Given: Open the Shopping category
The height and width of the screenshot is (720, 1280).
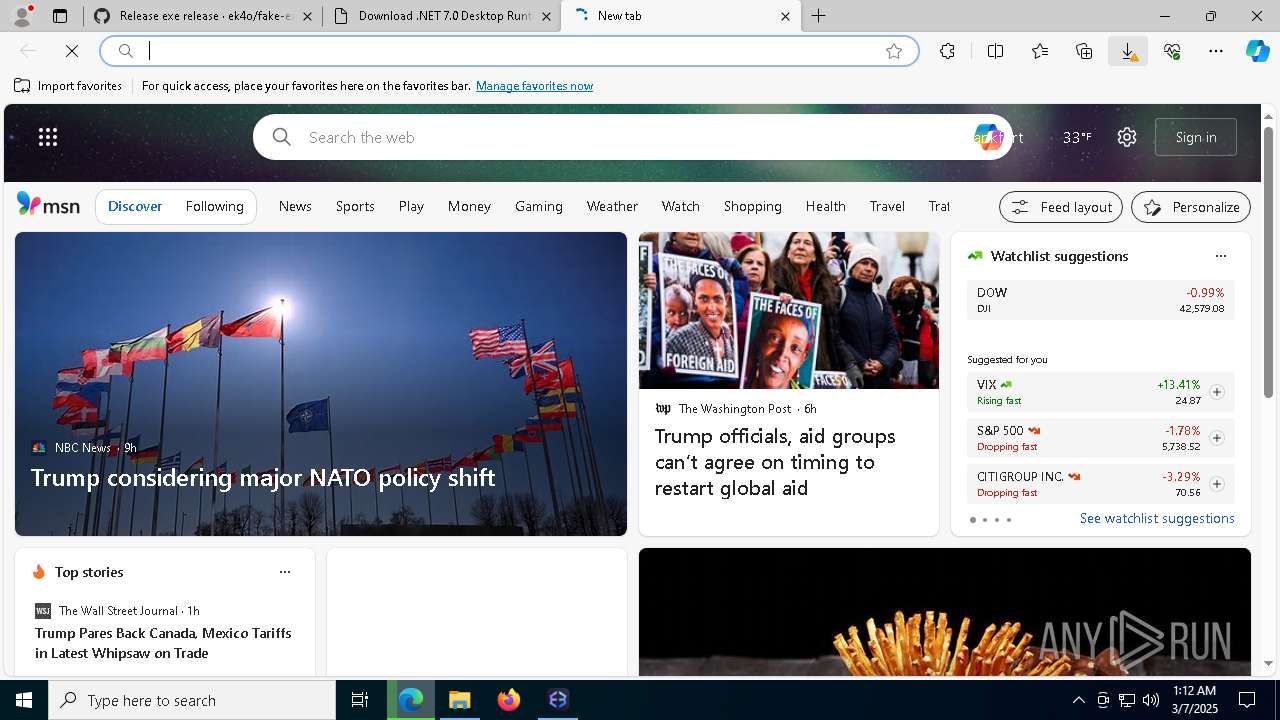Looking at the screenshot, I should [753, 206].
